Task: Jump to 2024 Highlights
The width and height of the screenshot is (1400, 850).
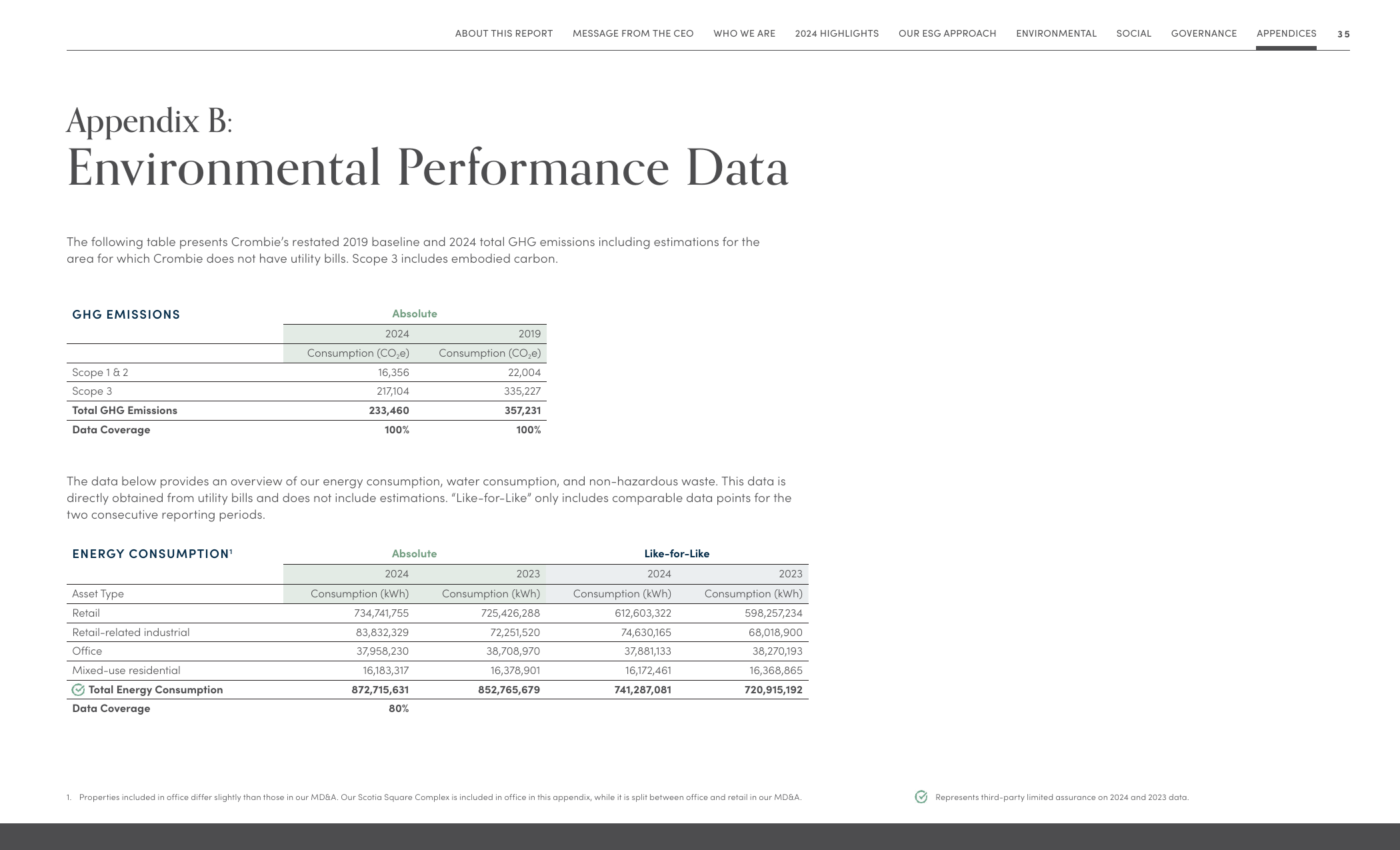Action: pos(837,33)
